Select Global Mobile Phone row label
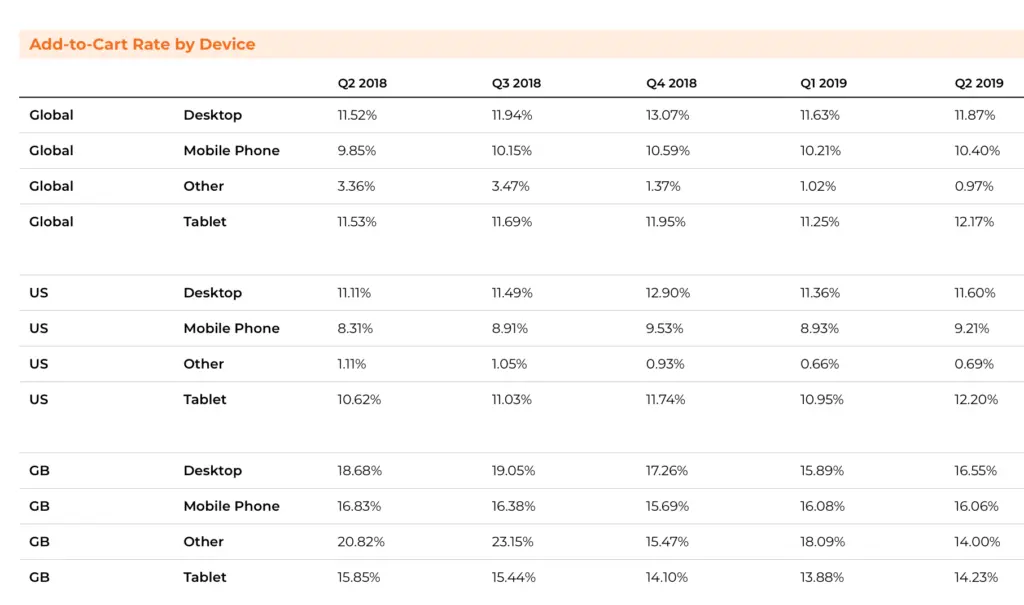The height and width of the screenshot is (605, 1024). tap(231, 150)
